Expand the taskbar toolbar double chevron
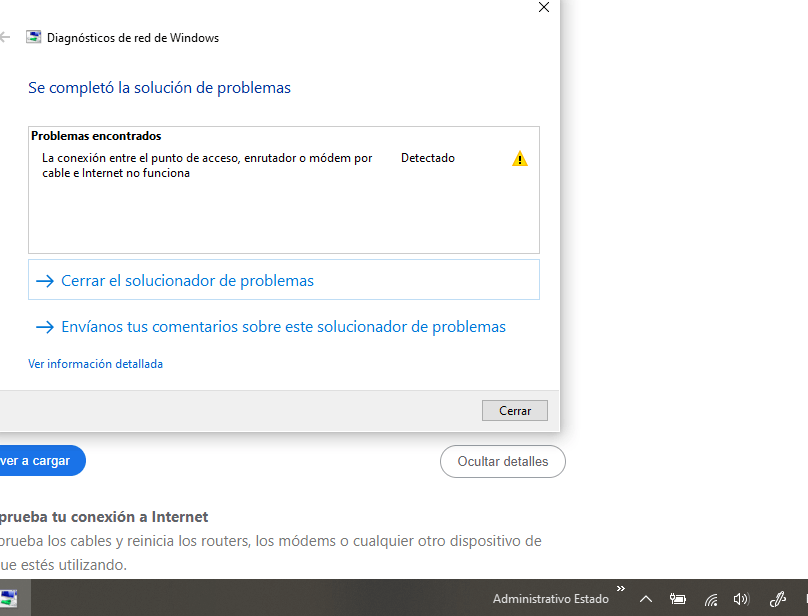Viewport: 808px width, 616px height. tap(621, 589)
